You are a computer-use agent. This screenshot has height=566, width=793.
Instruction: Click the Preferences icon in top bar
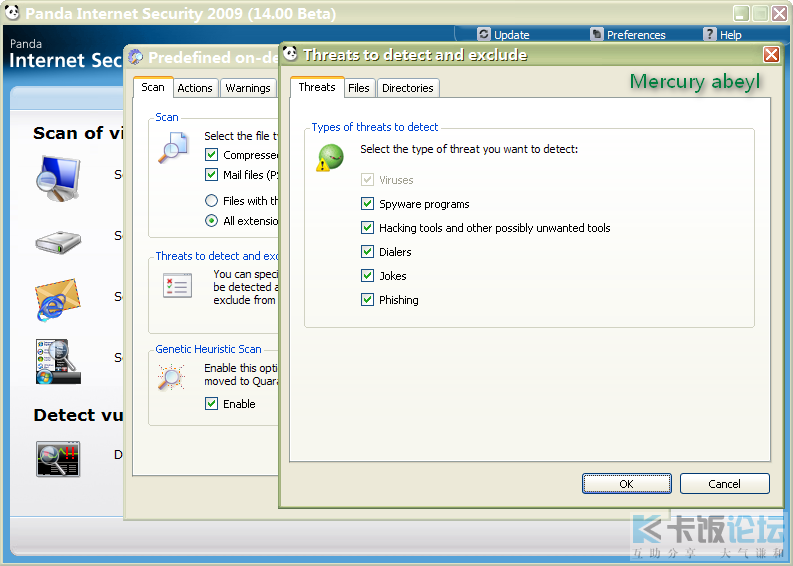597,34
